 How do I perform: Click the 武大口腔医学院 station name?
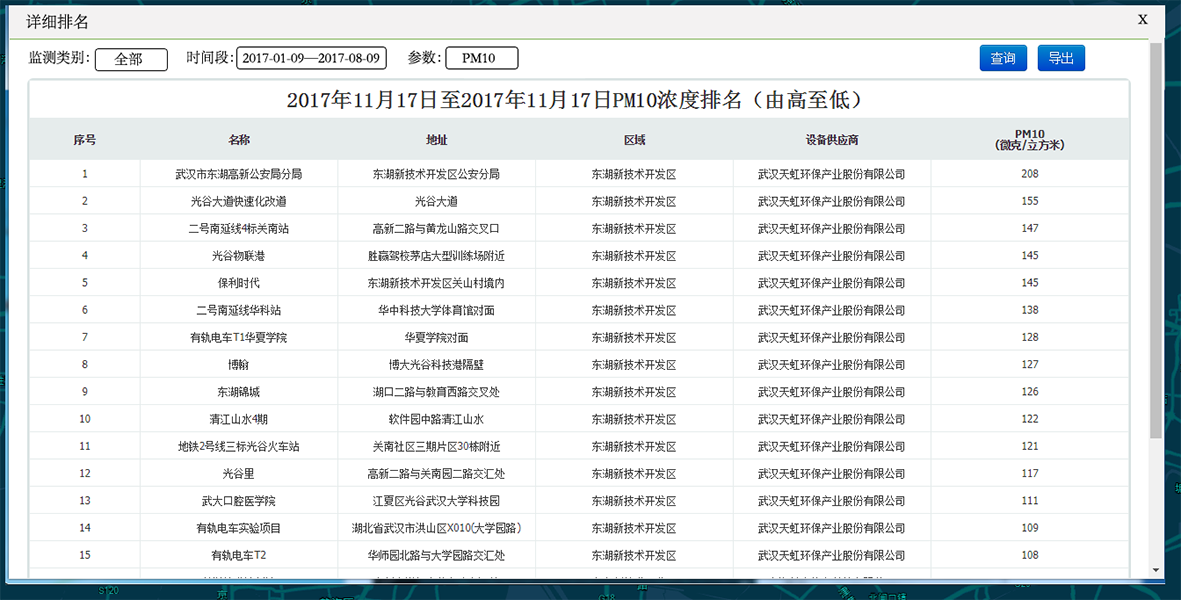[238, 500]
